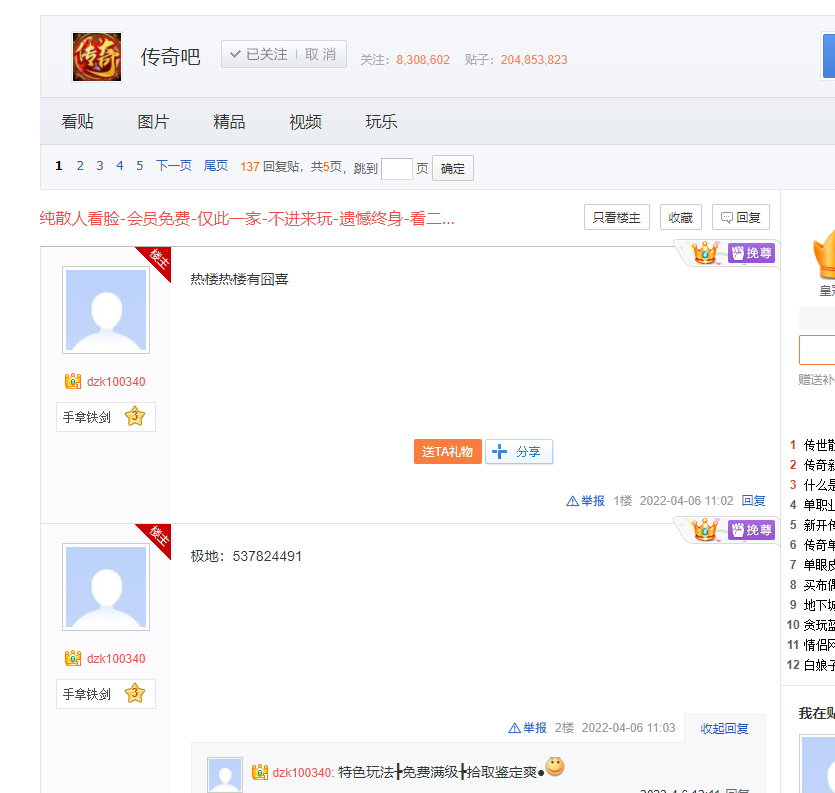
Task: Click the page number jump input field
Action: 396,168
